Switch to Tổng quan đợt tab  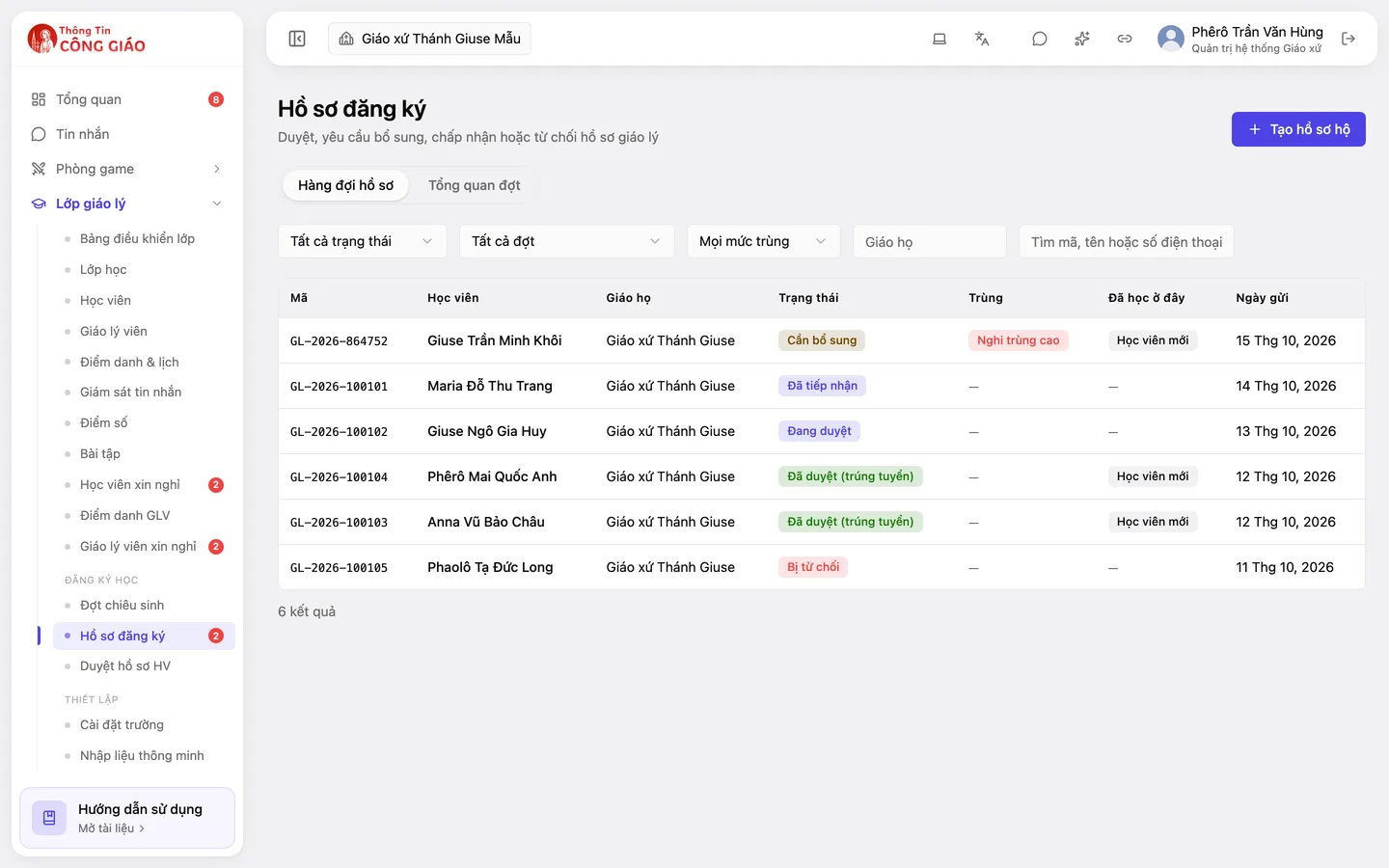[x=475, y=185]
